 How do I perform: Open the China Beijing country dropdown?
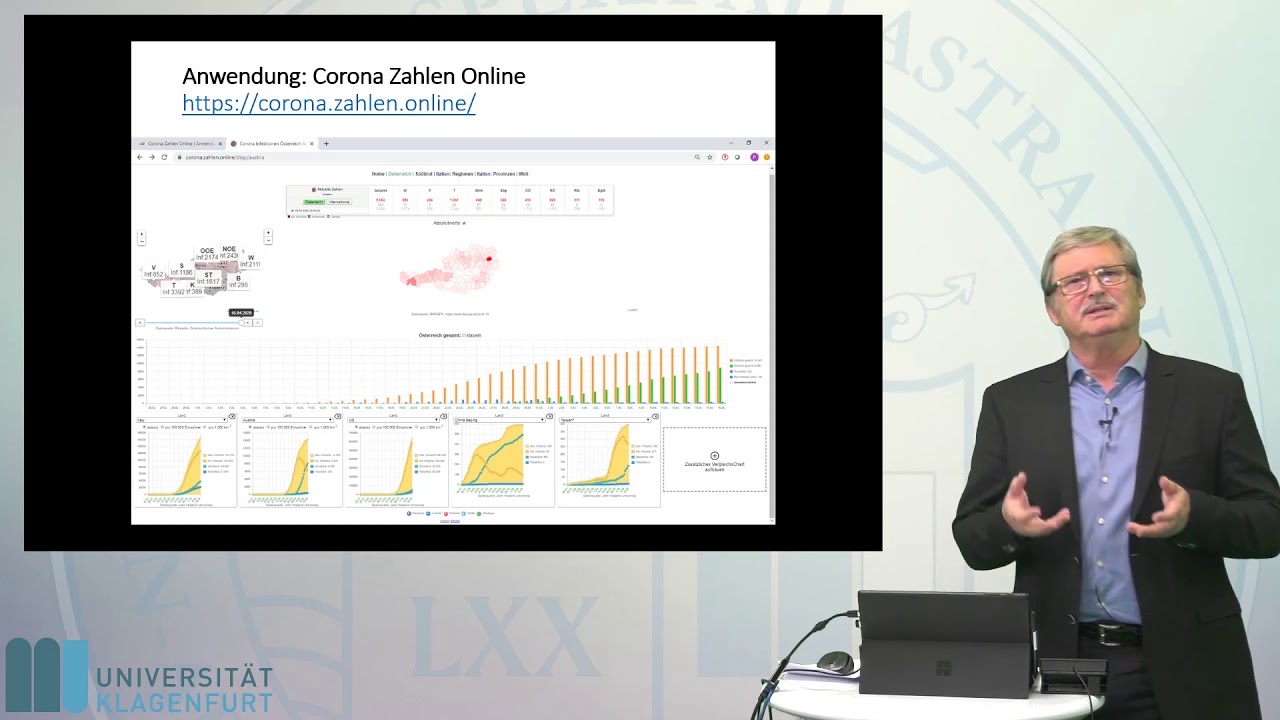click(500, 420)
